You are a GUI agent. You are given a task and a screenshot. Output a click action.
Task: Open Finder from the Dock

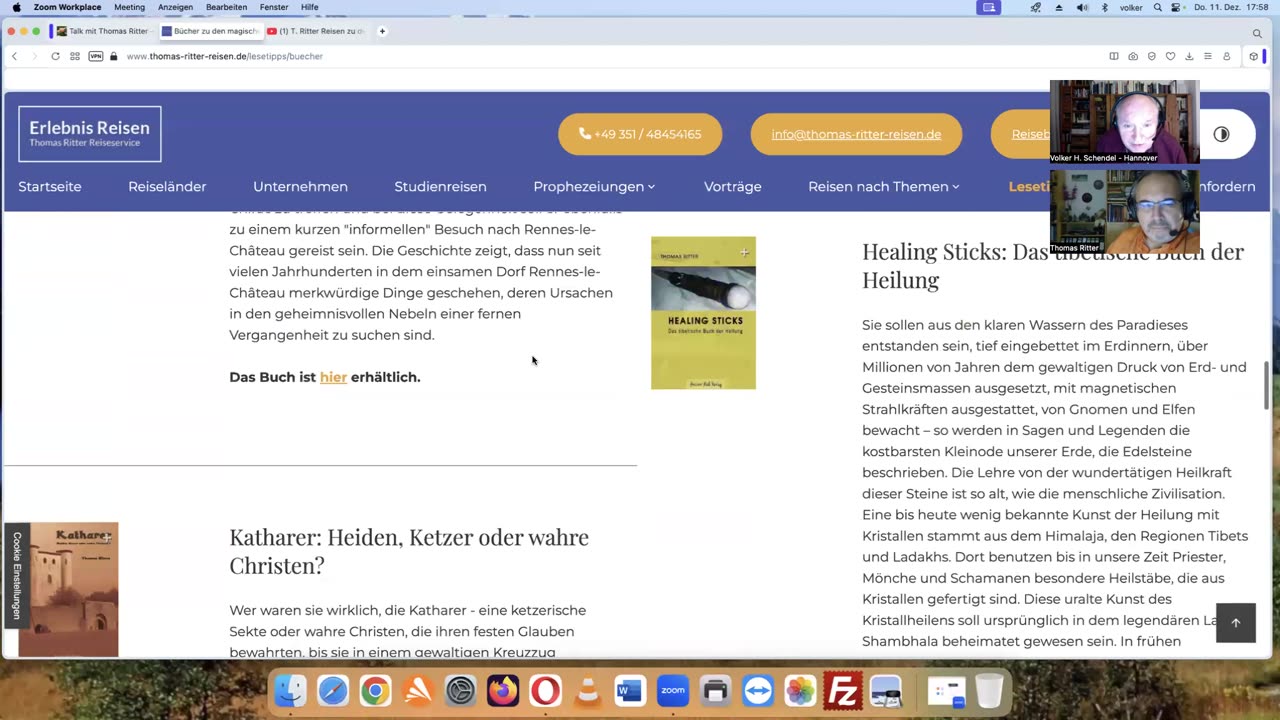(x=290, y=691)
